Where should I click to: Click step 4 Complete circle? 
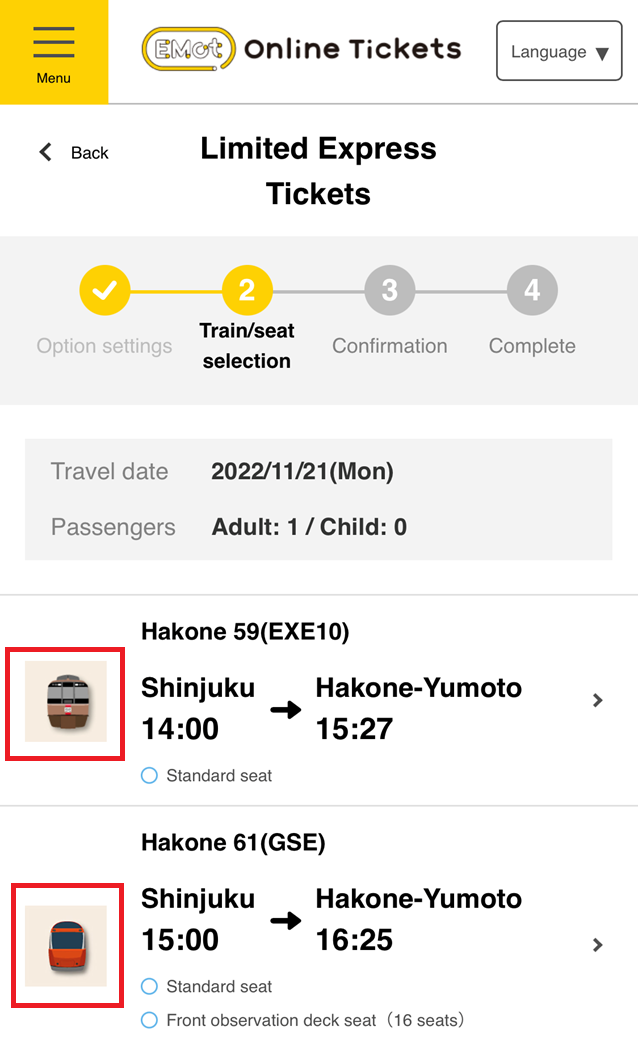[532, 291]
